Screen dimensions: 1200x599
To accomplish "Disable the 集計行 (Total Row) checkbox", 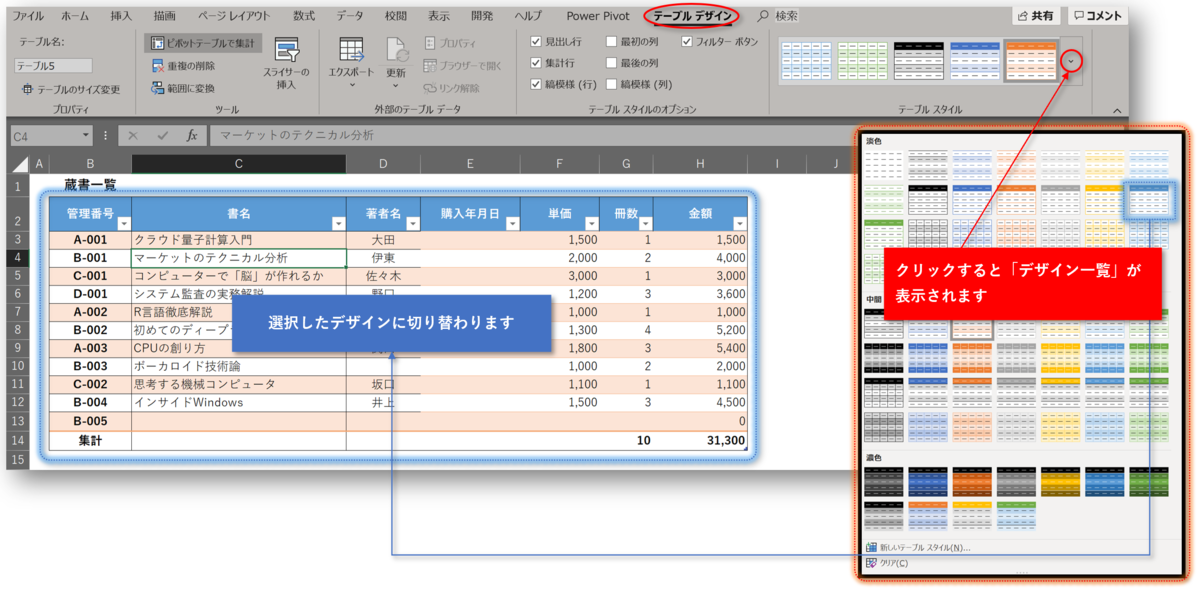I will pos(538,62).
